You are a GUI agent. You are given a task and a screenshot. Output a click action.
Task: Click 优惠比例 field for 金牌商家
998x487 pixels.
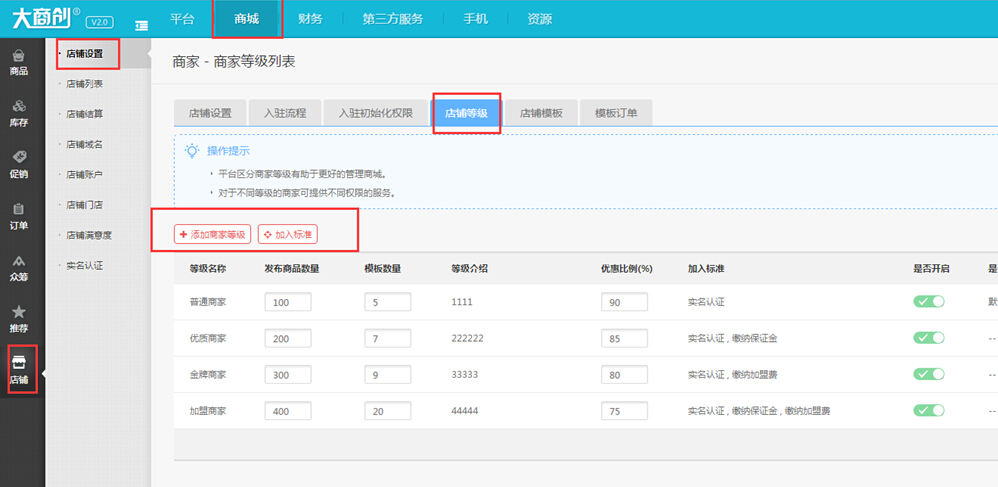coord(624,374)
